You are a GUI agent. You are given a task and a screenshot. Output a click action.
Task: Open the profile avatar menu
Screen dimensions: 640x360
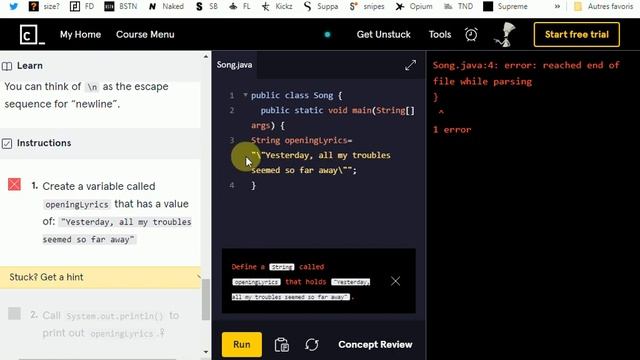click(x=505, y=34)
